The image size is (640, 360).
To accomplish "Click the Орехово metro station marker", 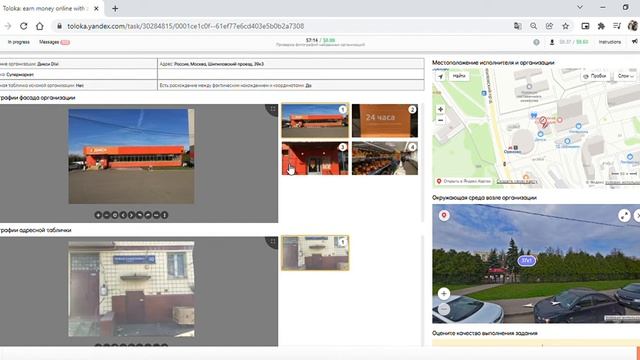I will (512, 148).
